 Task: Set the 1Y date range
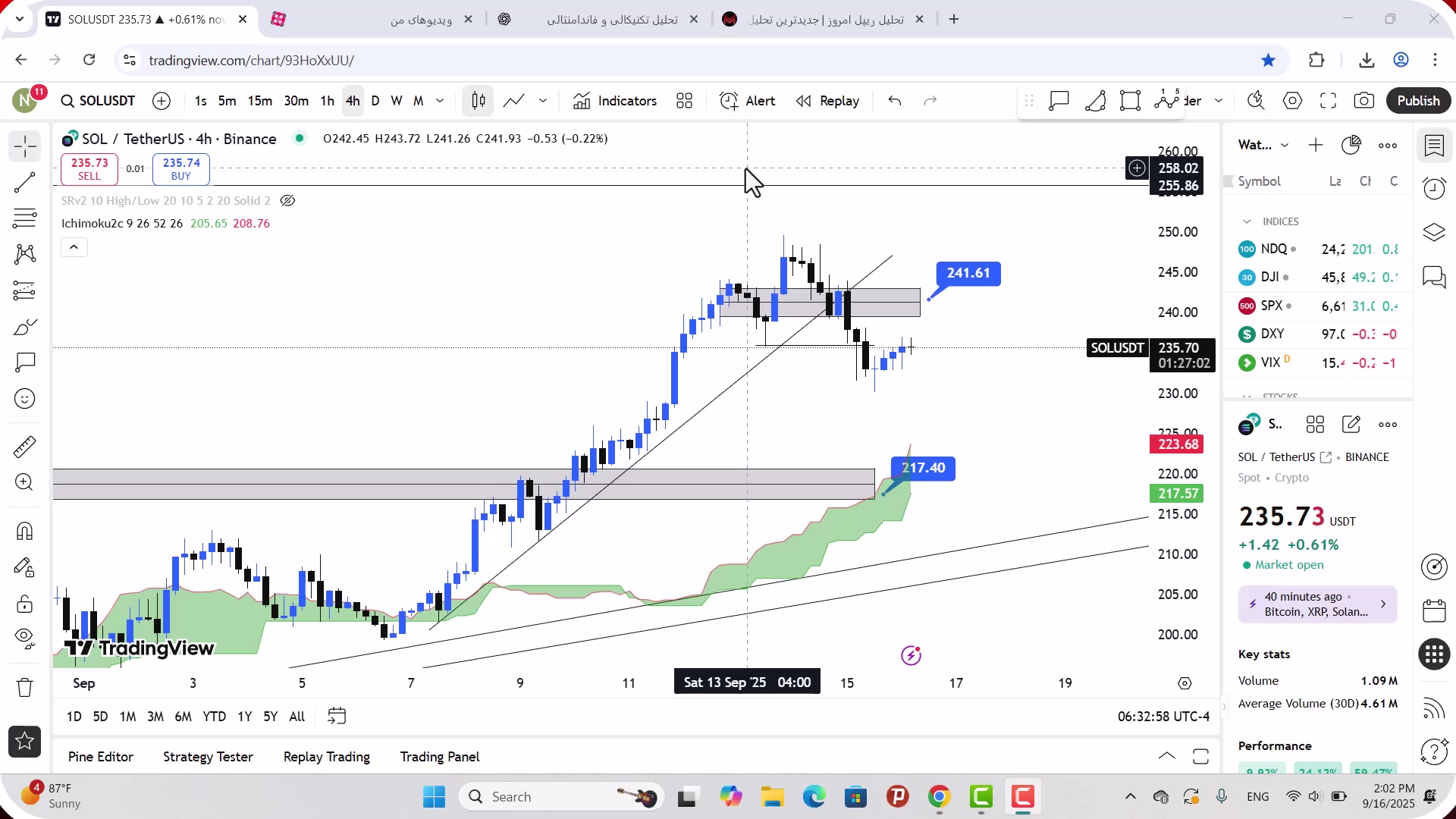(244, 717)
